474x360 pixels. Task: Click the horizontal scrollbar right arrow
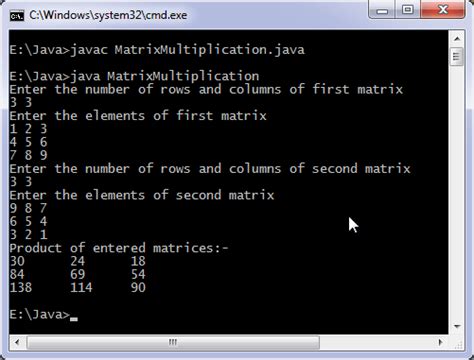tap(440, 342)
